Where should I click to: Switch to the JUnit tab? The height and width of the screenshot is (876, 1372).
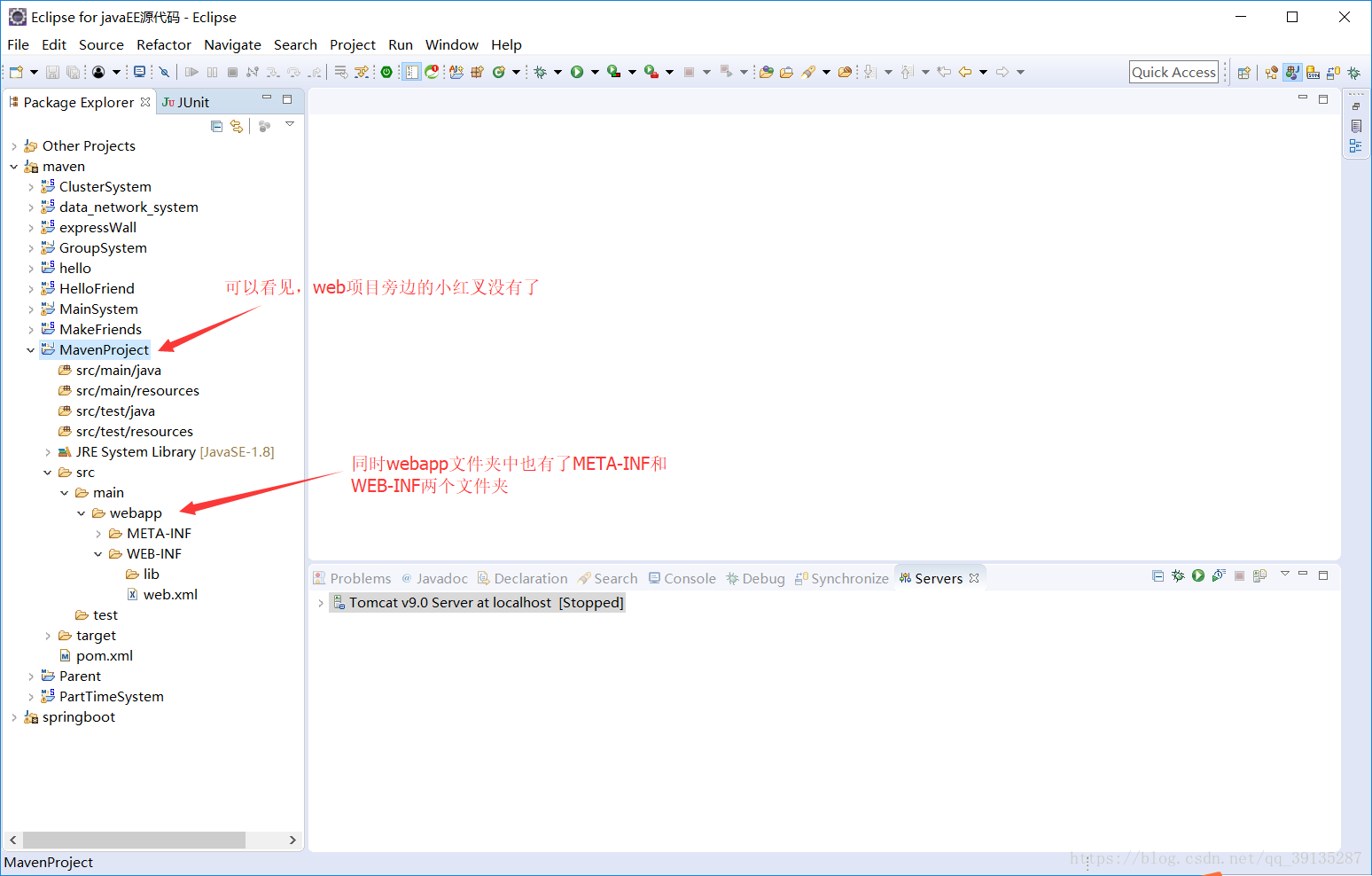[x=186, y=102]
